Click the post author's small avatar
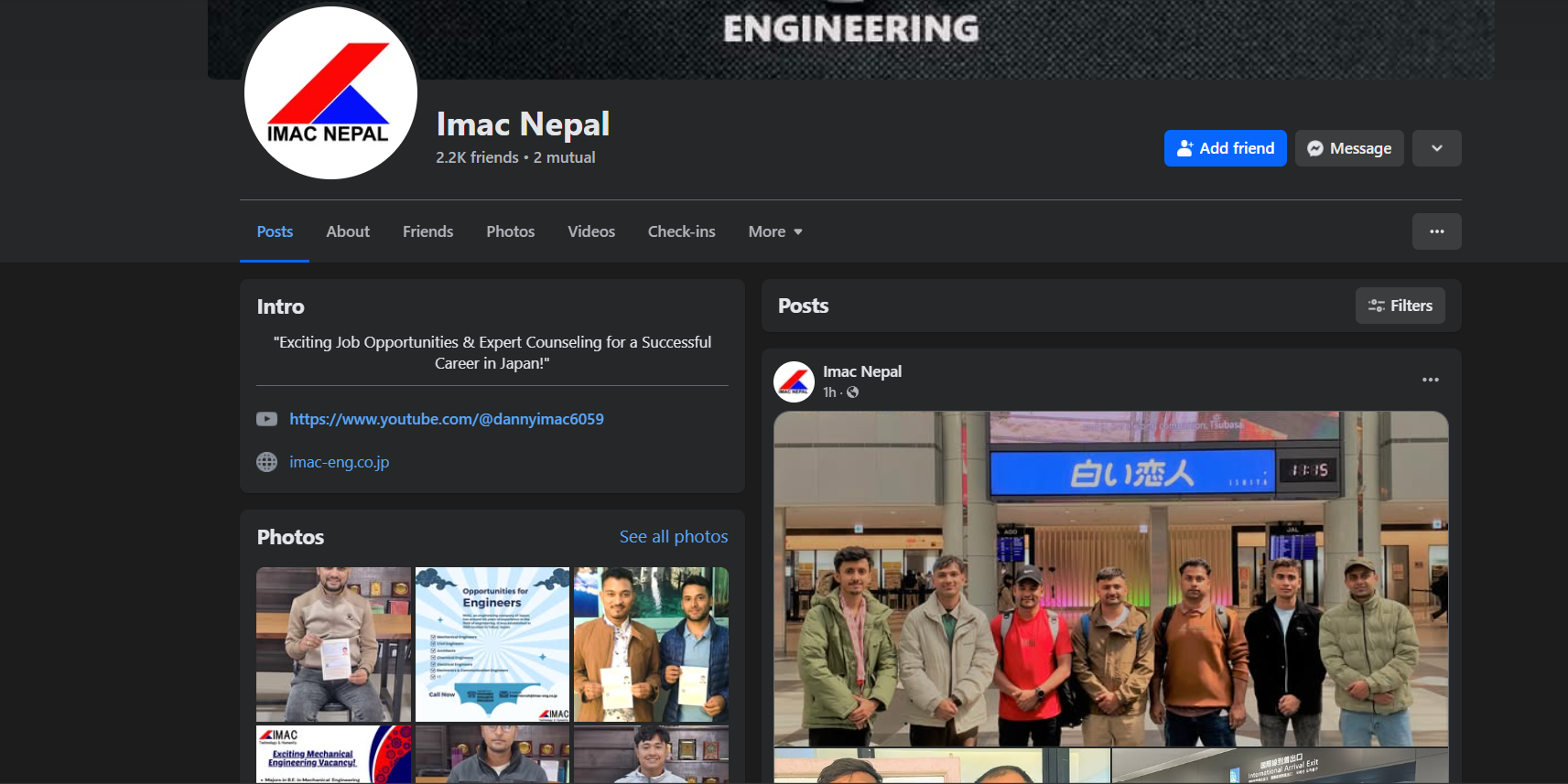 (794, 381)
